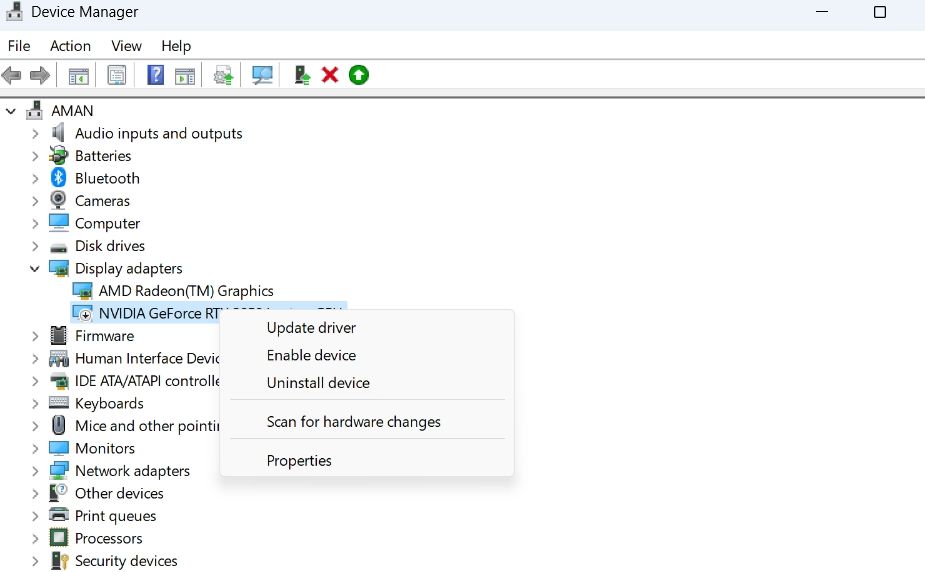Click the red X Uninstall device icon

(x=330, y=75)
